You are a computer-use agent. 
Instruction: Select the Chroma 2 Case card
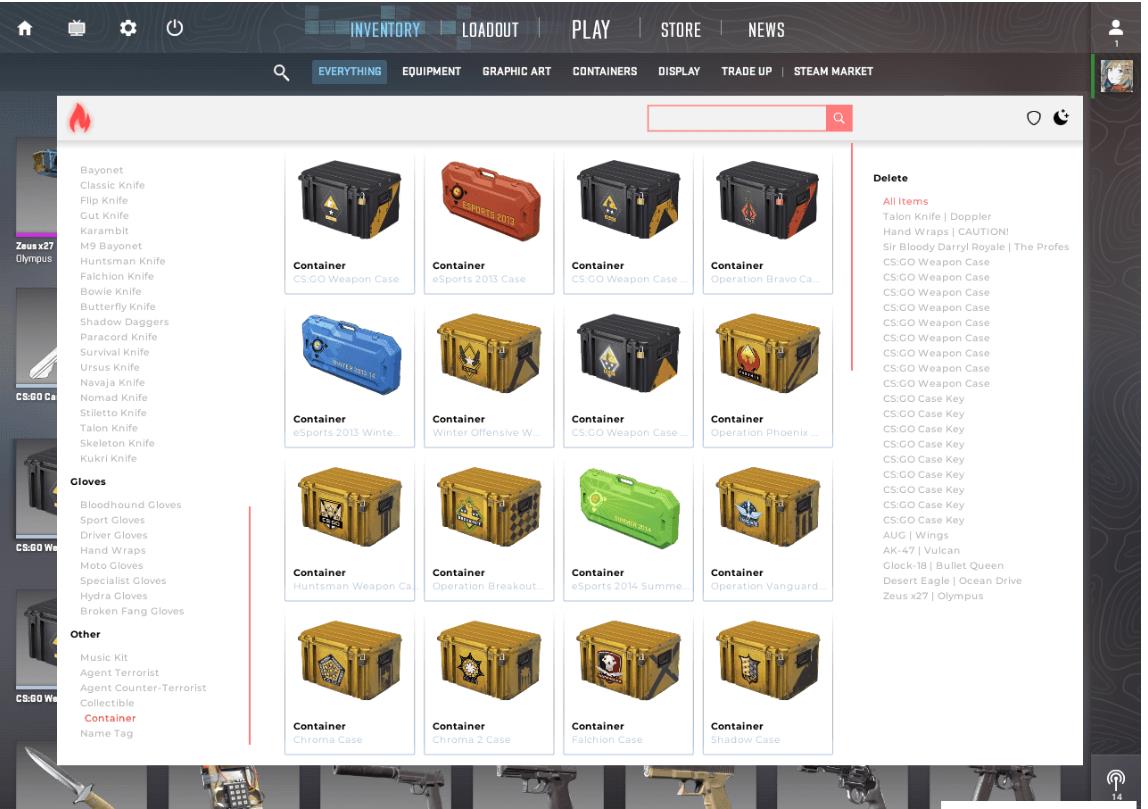point(488,684)
